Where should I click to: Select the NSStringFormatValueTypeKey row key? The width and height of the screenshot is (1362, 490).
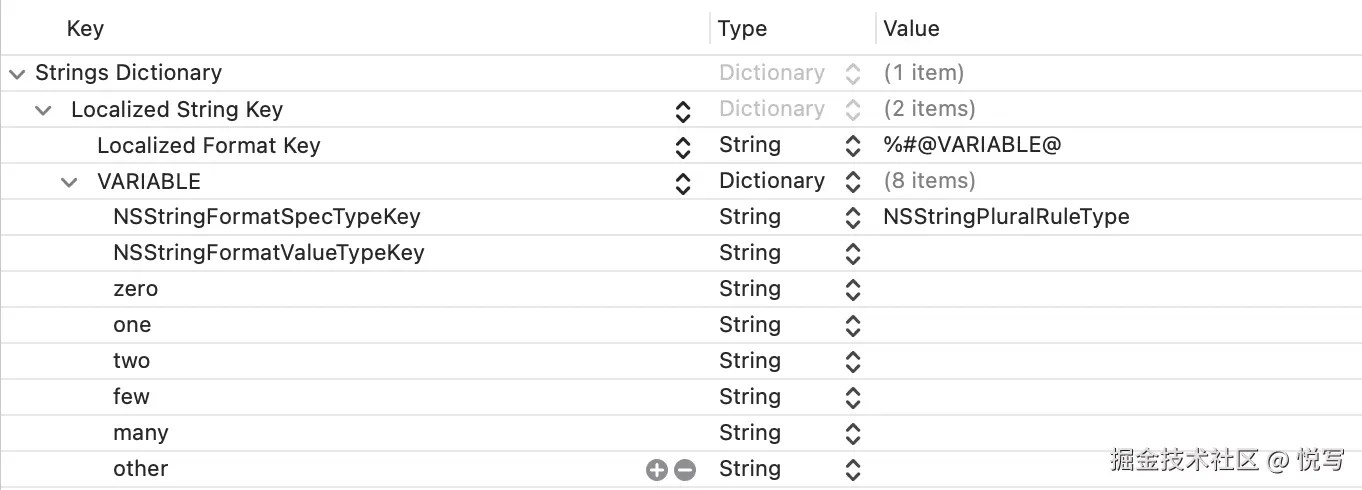click(268, 253)
